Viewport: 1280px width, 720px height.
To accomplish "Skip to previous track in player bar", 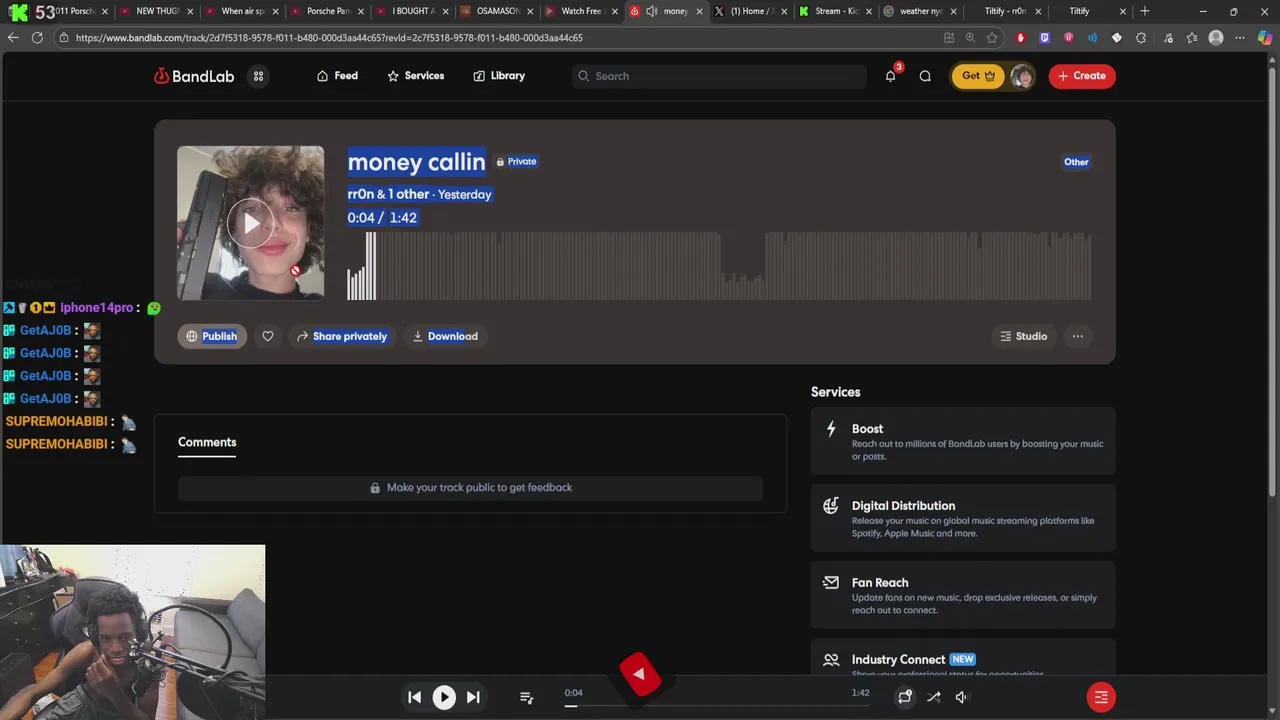I will 414,697.
